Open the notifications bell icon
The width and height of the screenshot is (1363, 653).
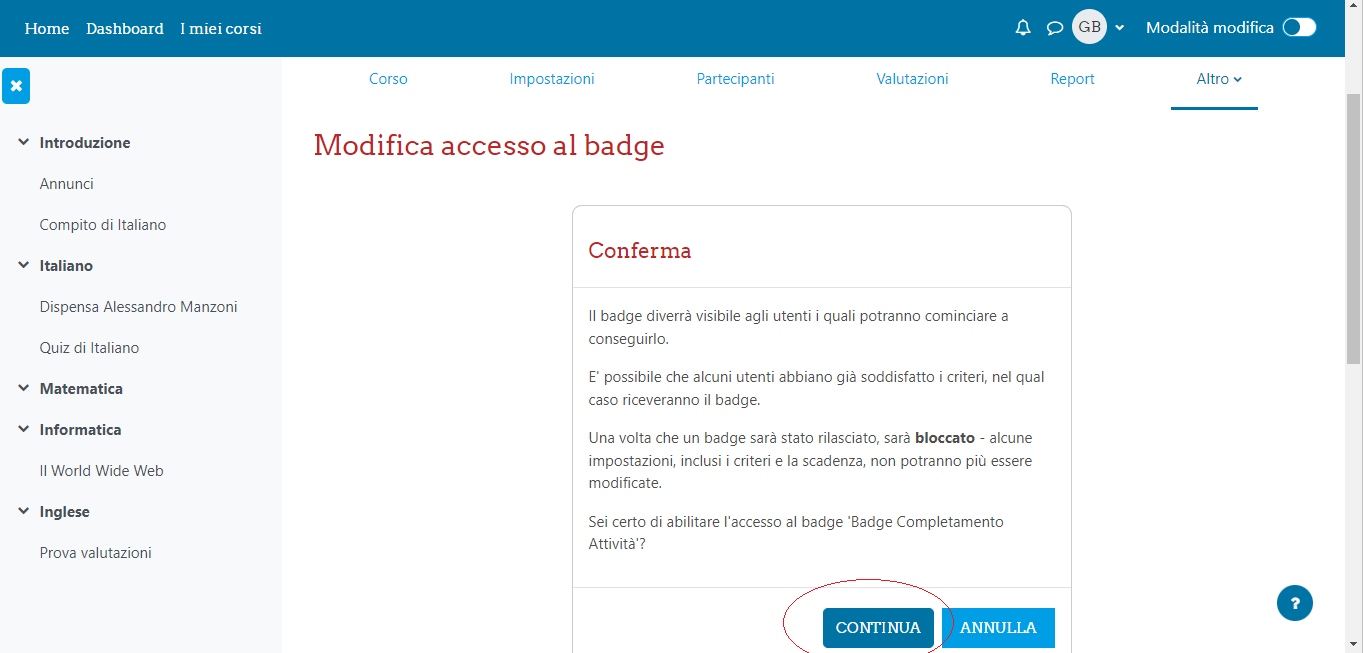click(x=1023, y=28)
